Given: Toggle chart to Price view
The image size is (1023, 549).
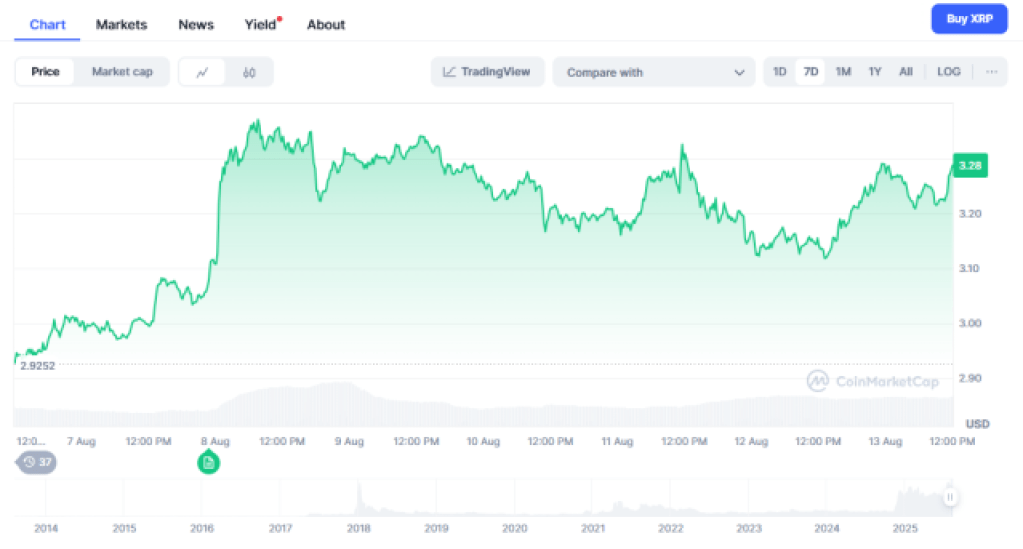Looking at the screenshot, I should 45,72.
